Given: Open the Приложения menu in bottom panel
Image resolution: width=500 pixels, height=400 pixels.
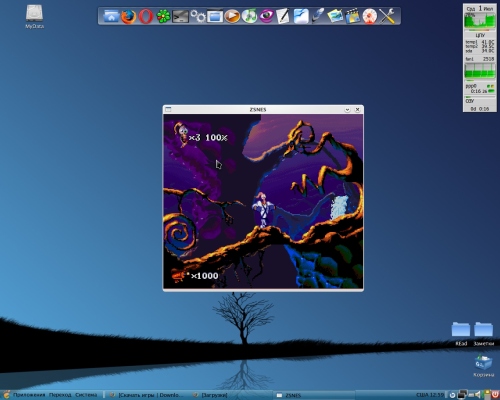Looking at the screenshot, I should tap(29, 395).
